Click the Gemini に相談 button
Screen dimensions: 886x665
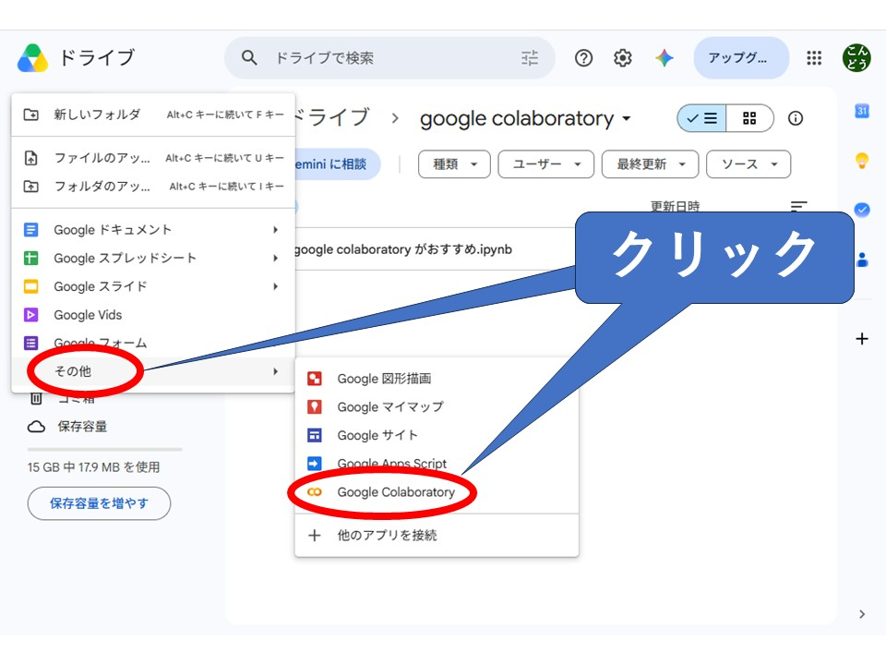pyautogui.click(x=337, y=164)
